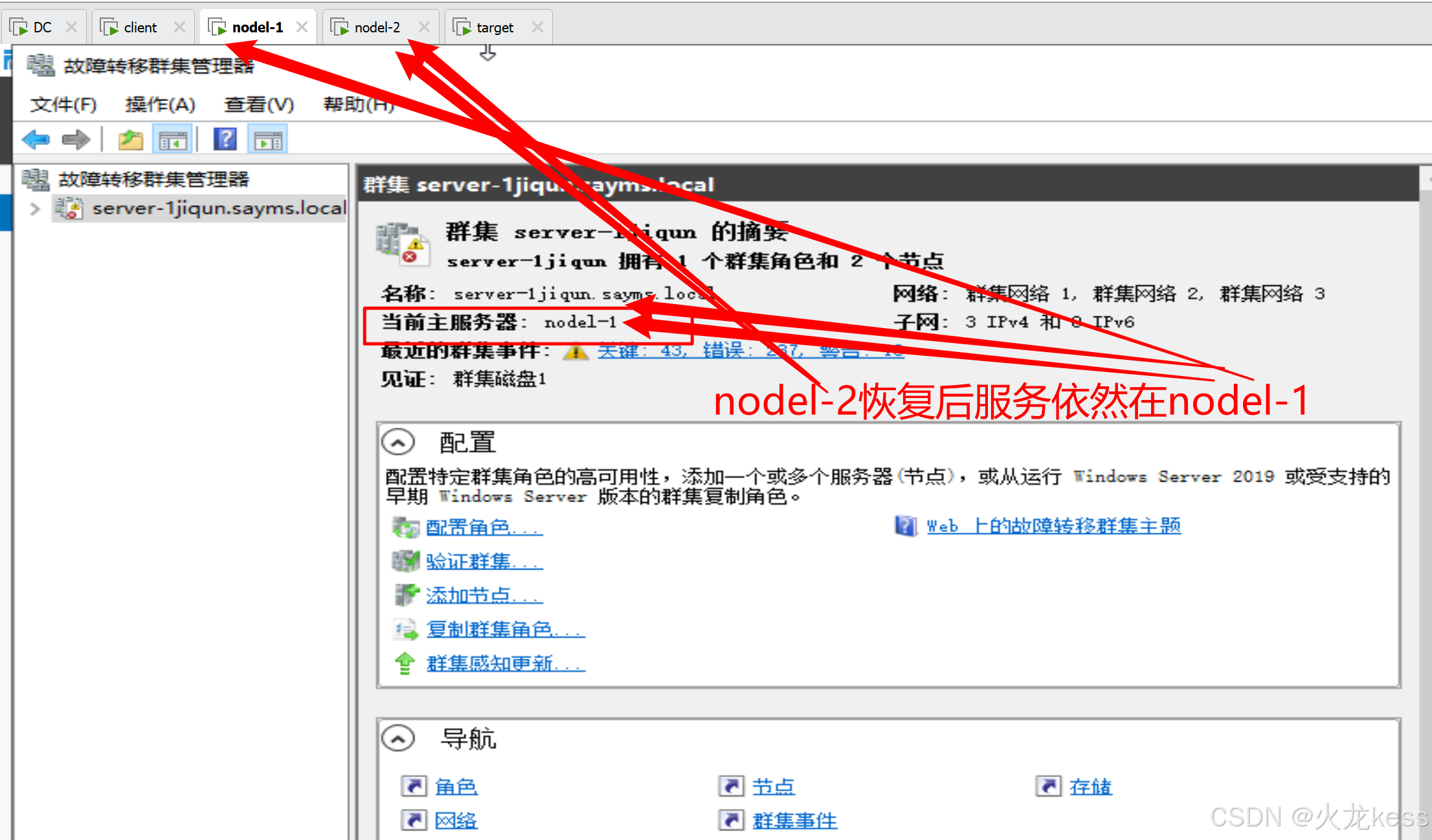Open the 查看(V) menu
1432x840 pixels.
click(258, 104)
